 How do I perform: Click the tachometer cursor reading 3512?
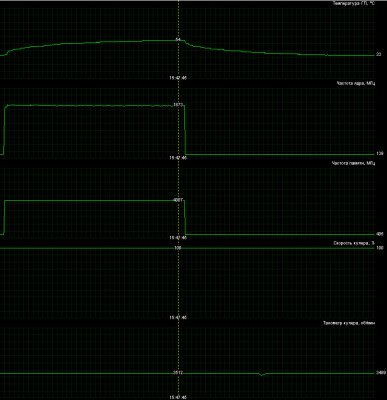pyautogui.click(x=178, y=373)
